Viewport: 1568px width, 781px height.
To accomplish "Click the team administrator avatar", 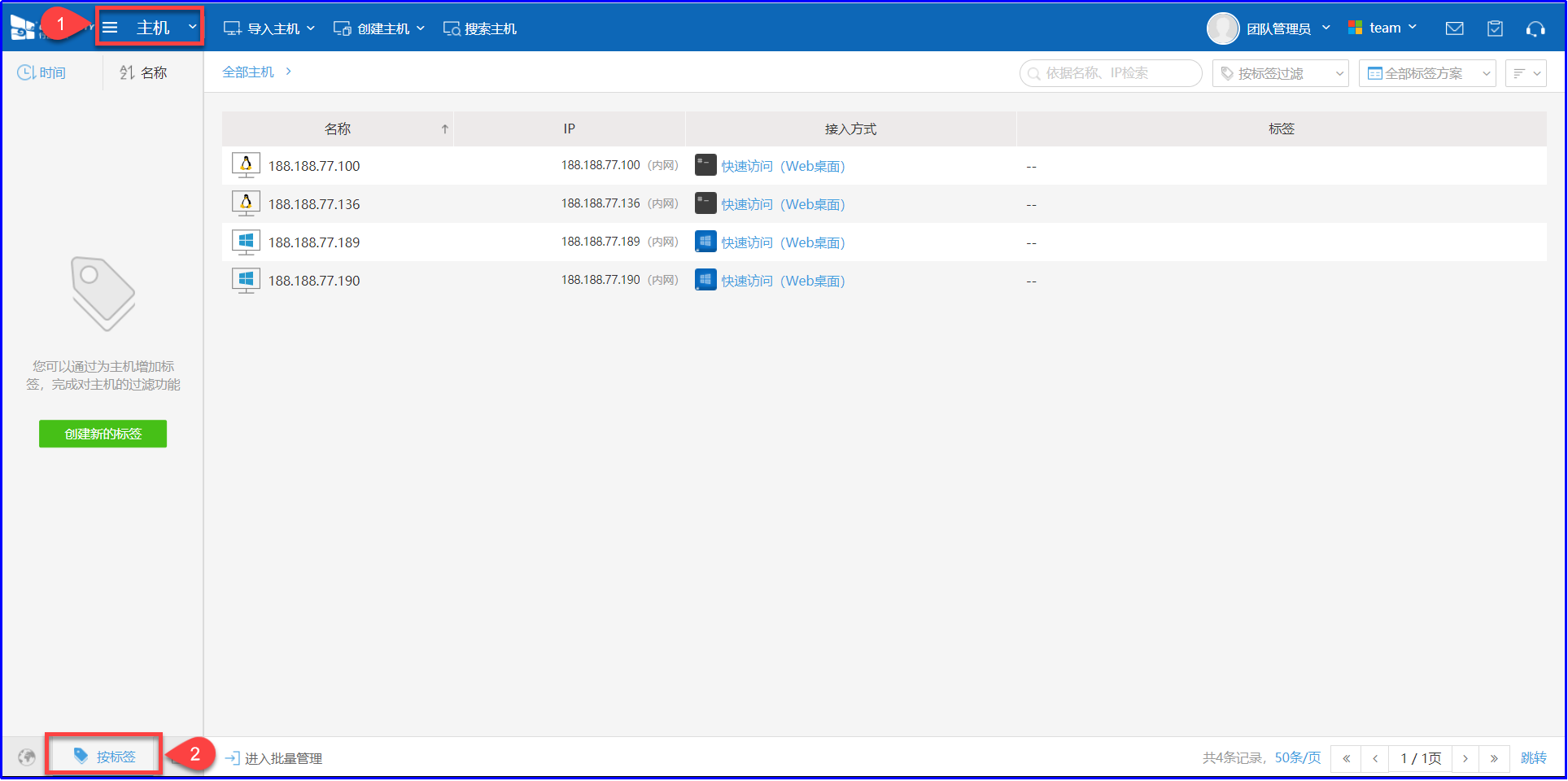I will [1222, 28].
